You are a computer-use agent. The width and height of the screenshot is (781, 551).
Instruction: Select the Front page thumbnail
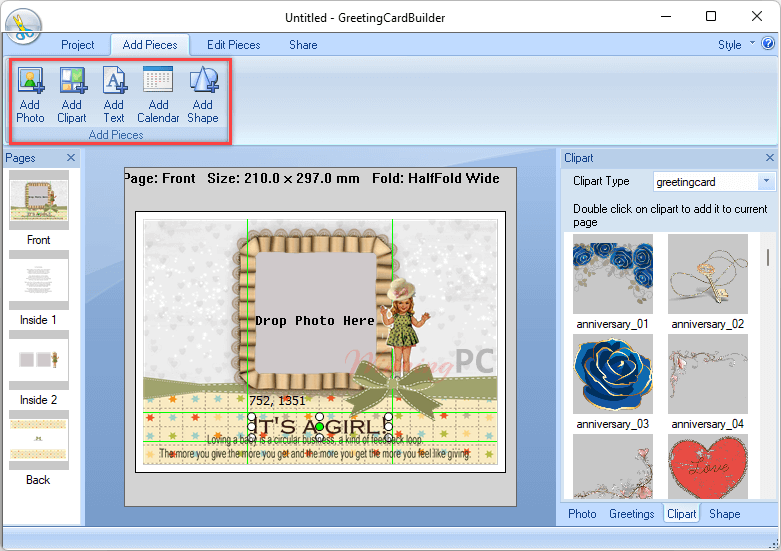[39, 200]
